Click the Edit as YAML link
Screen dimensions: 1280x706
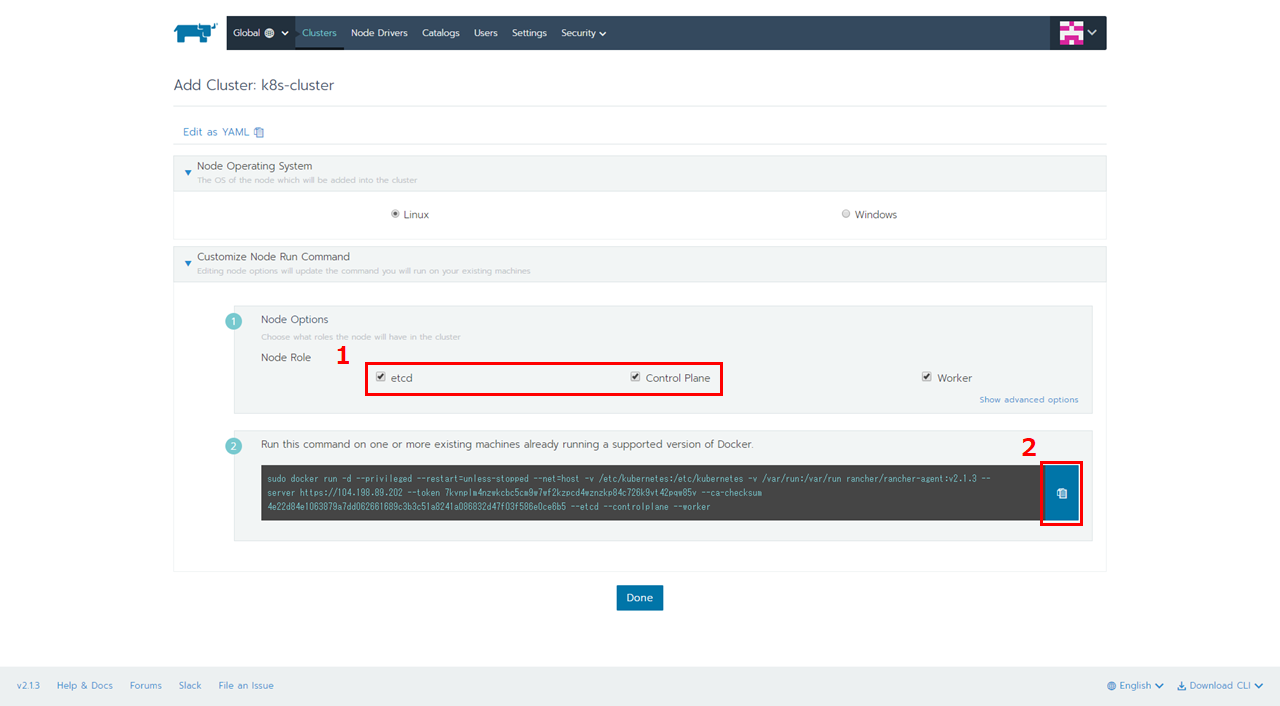223,132
